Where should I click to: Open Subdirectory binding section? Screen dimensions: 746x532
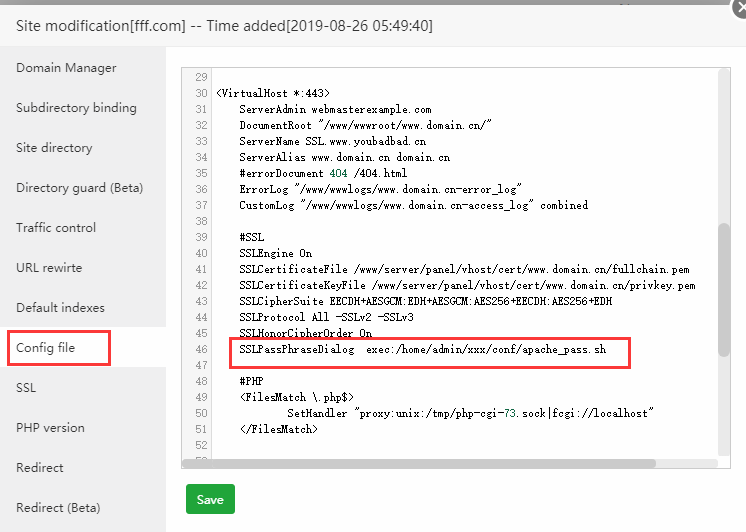point(76,108)
